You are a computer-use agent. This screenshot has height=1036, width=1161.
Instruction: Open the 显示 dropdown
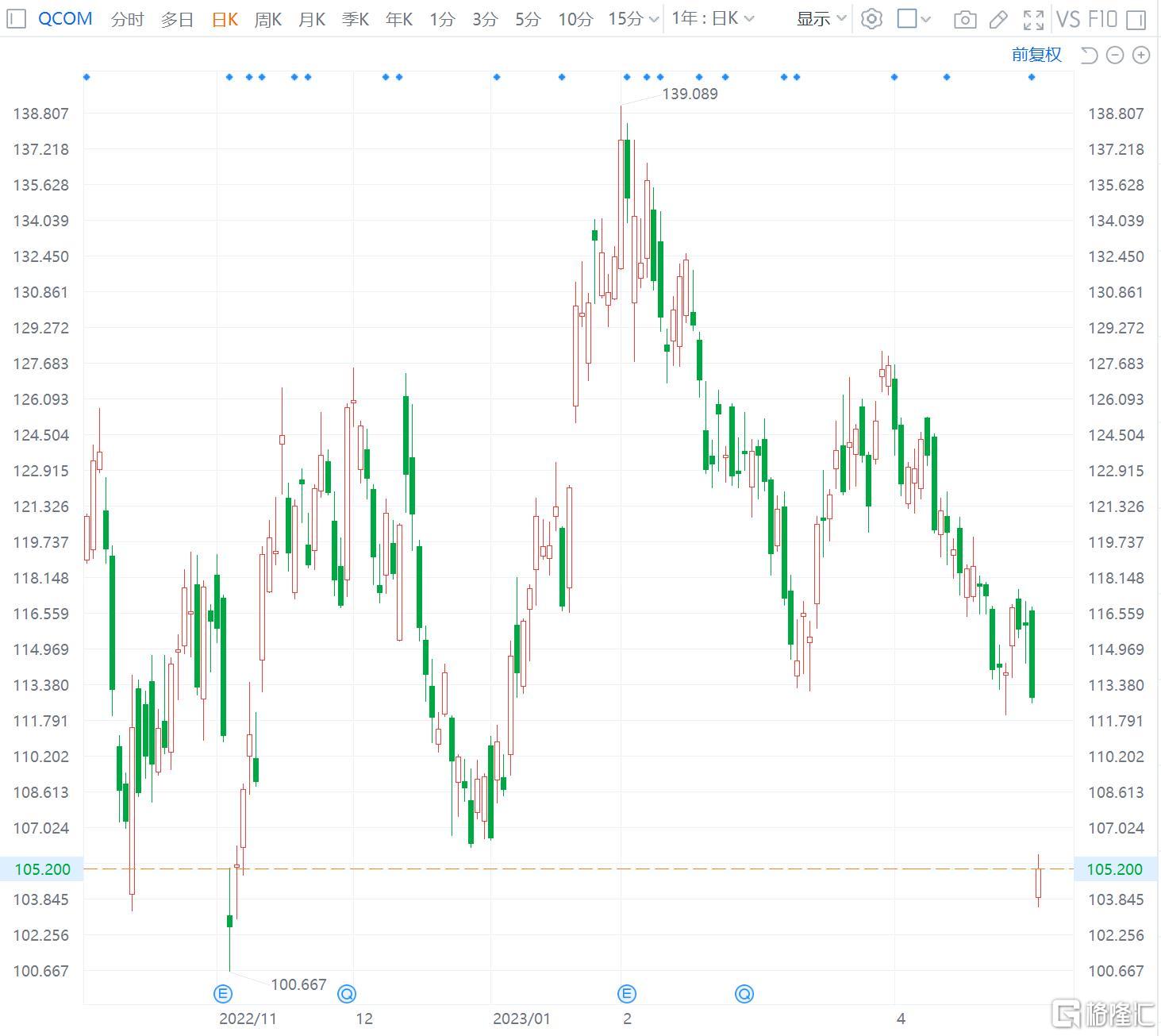coord(821,19)
